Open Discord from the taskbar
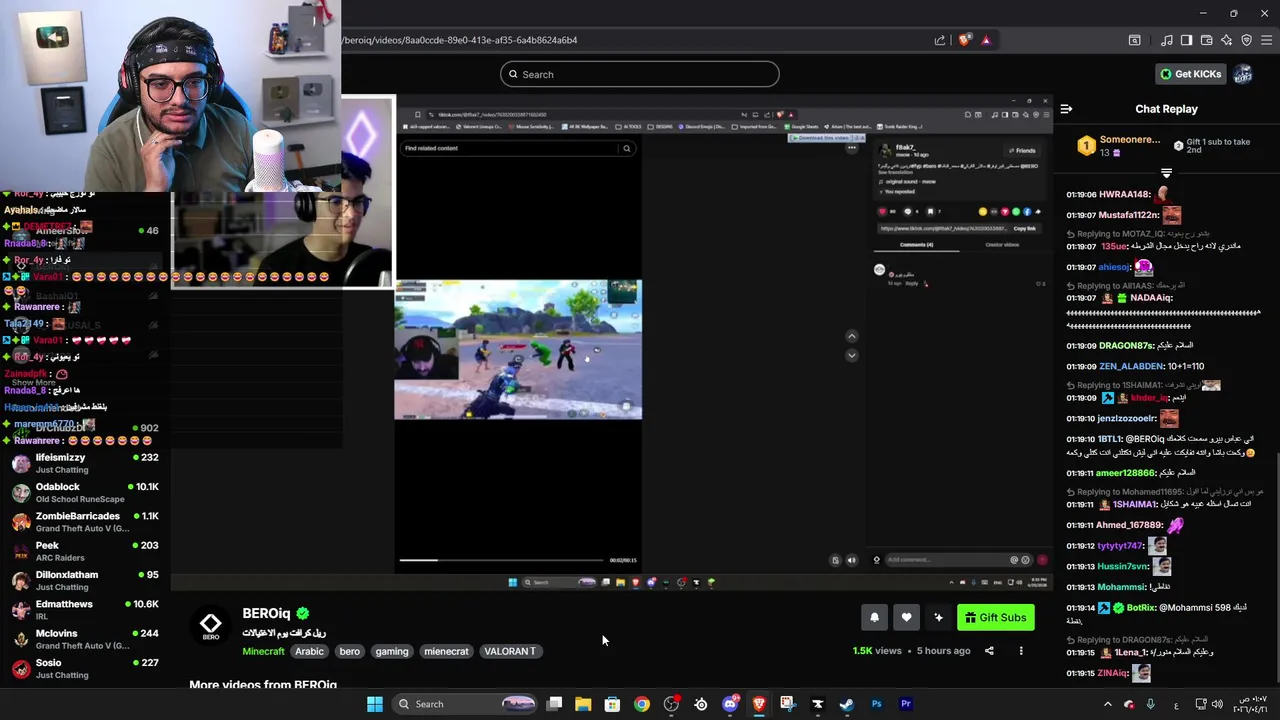This screenshot has height=720, width=1280. click(x=730, y=704)
